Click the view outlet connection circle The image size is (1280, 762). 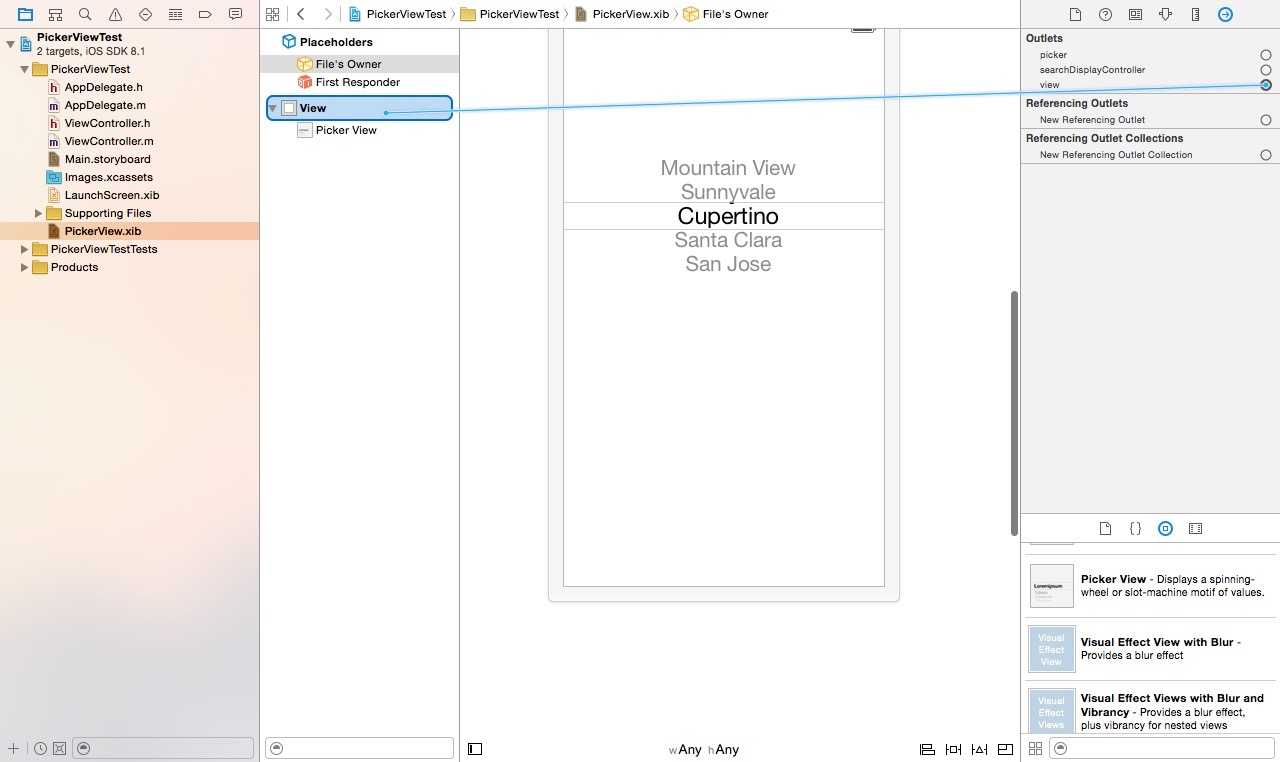click(1266, 85)
